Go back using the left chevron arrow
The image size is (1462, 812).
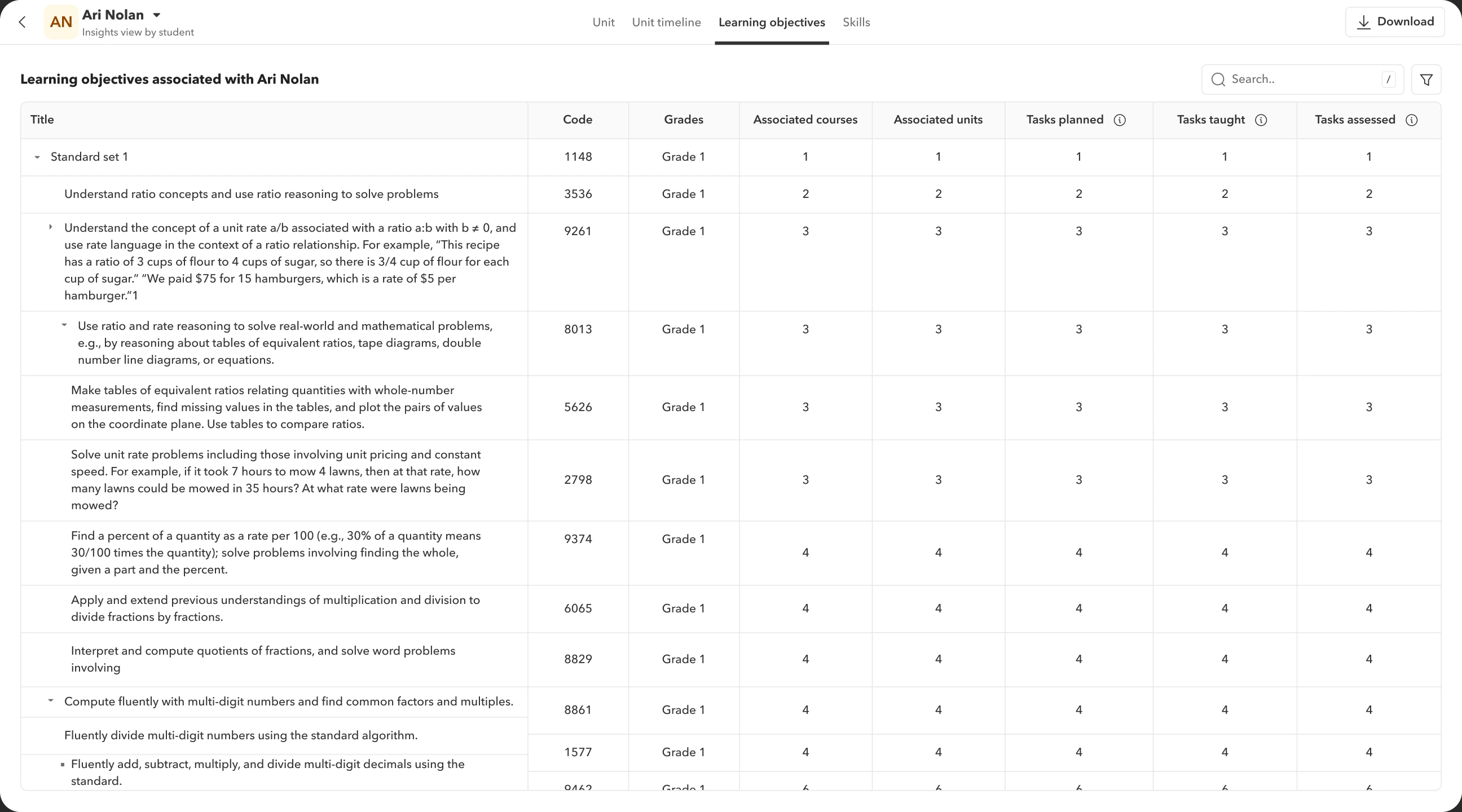click(22, 22)
